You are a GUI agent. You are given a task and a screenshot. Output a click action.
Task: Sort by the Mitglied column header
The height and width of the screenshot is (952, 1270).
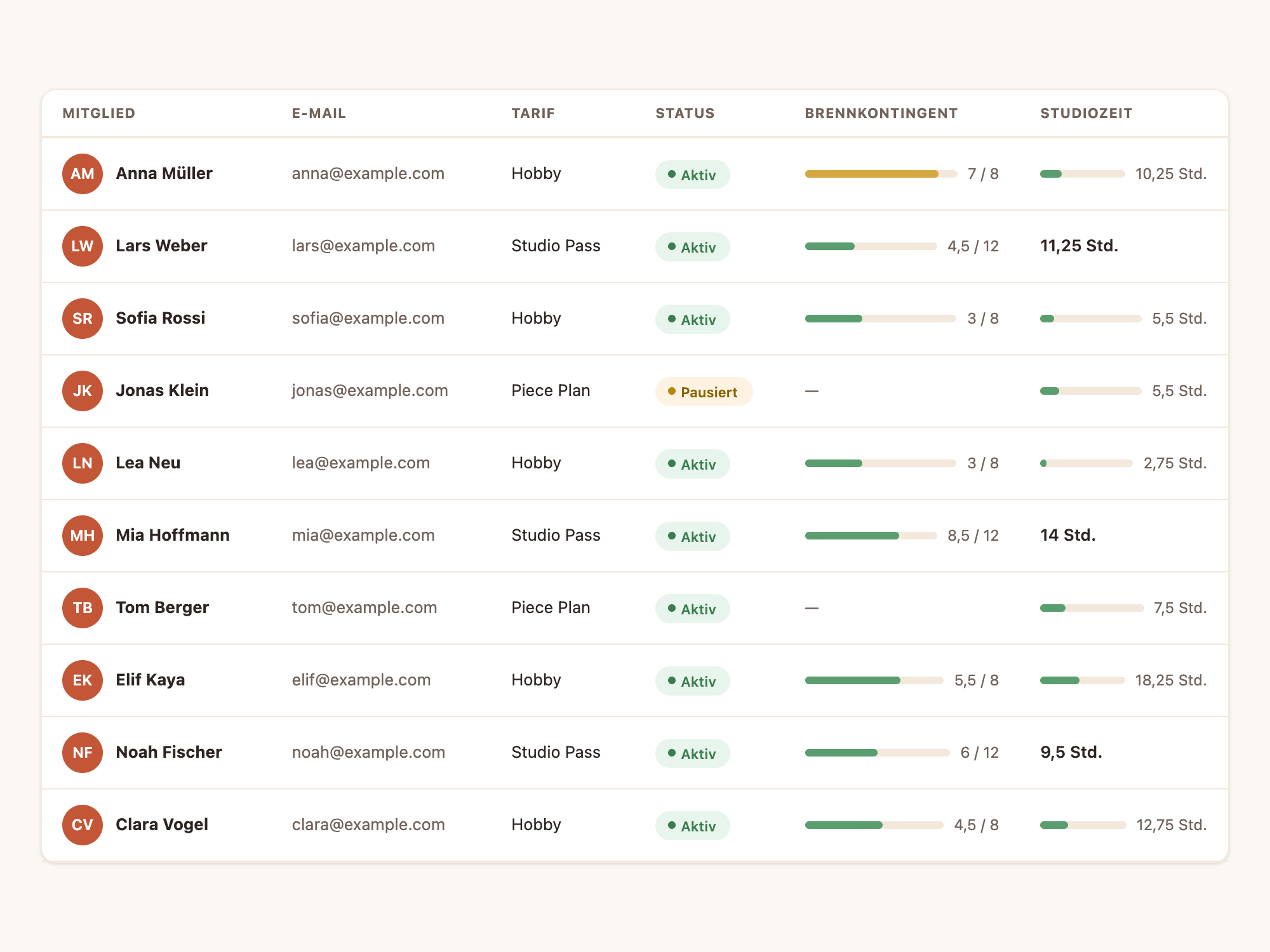pos(99,114)
